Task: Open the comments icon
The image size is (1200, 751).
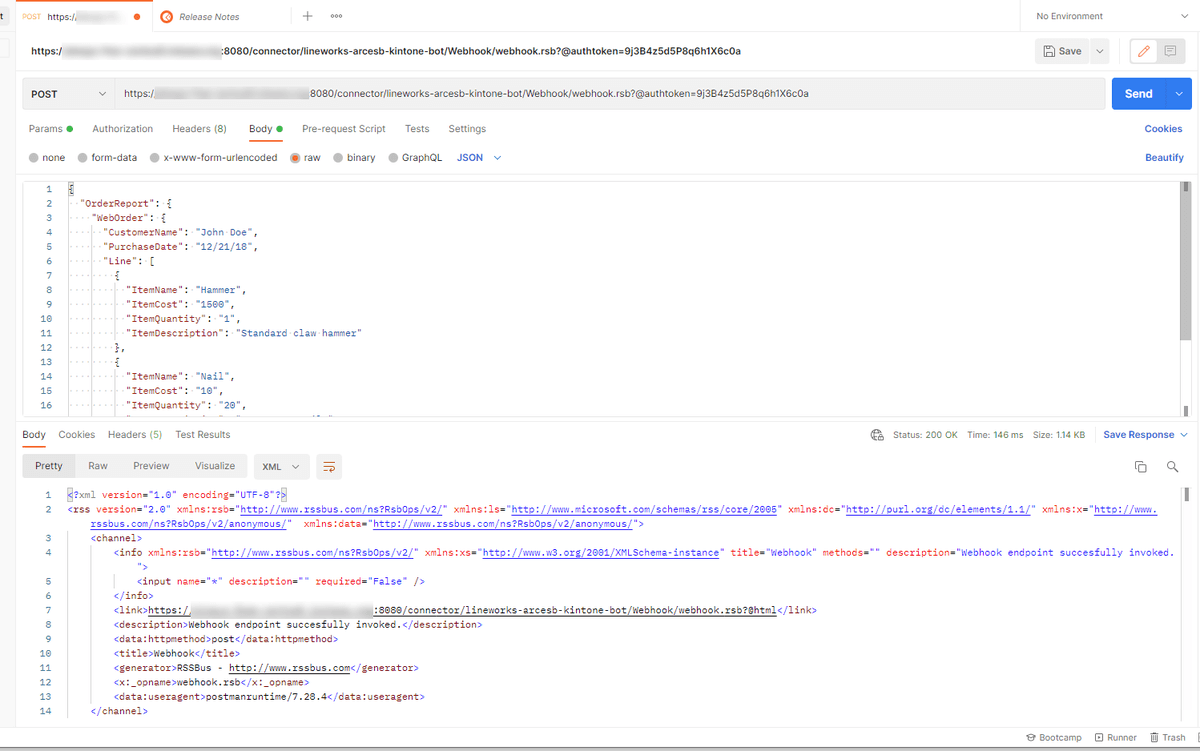Action: (x=1169, y=51)
